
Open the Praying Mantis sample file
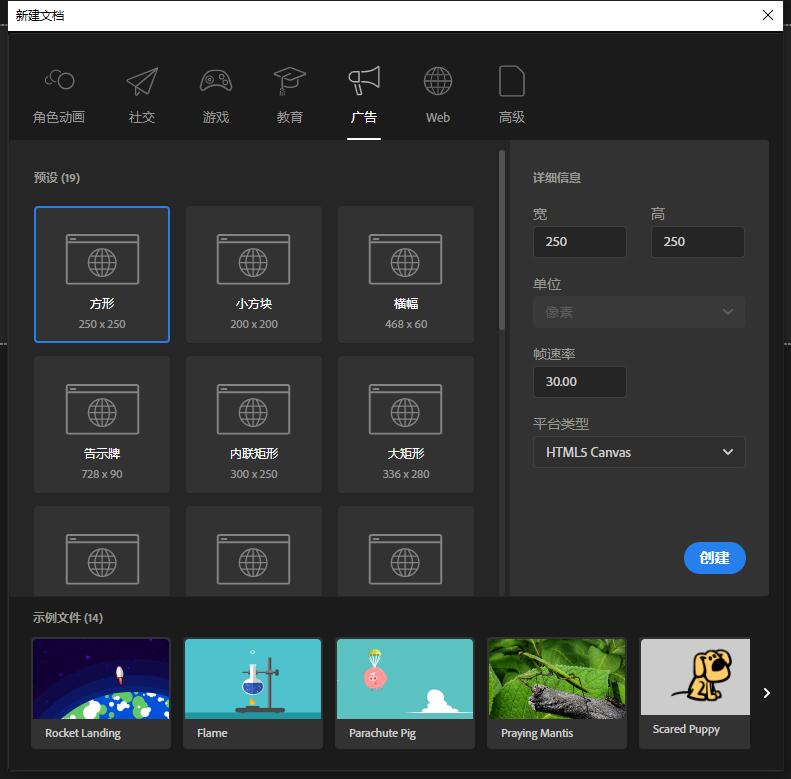(557, 693)
